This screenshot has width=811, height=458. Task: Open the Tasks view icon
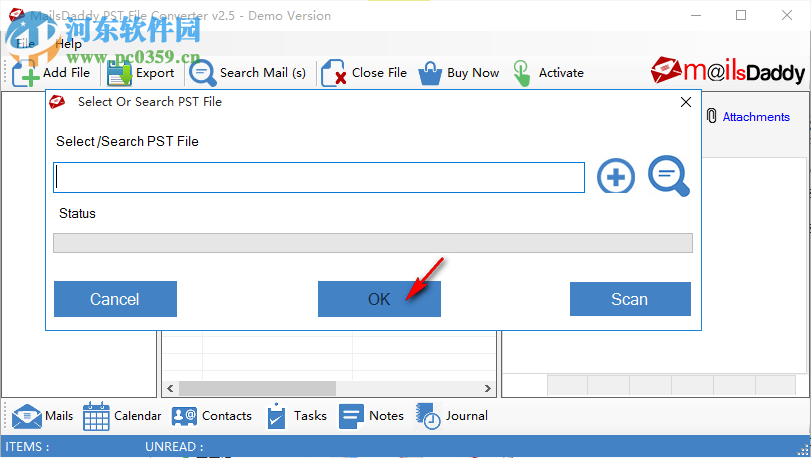point(276,416)
